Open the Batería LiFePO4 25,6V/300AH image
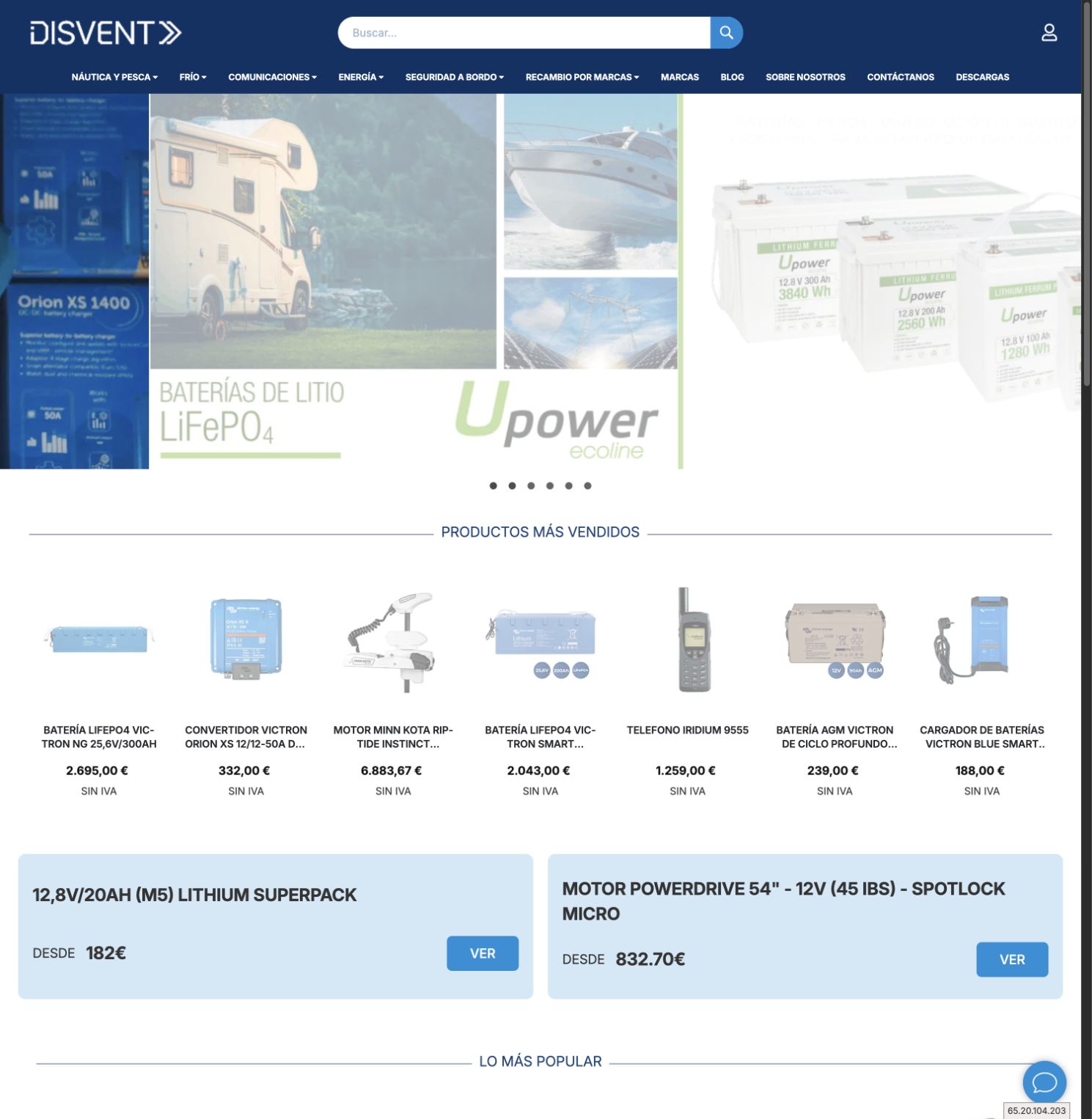Viewport: 1092px width, 1119px height. pos(99,639)
